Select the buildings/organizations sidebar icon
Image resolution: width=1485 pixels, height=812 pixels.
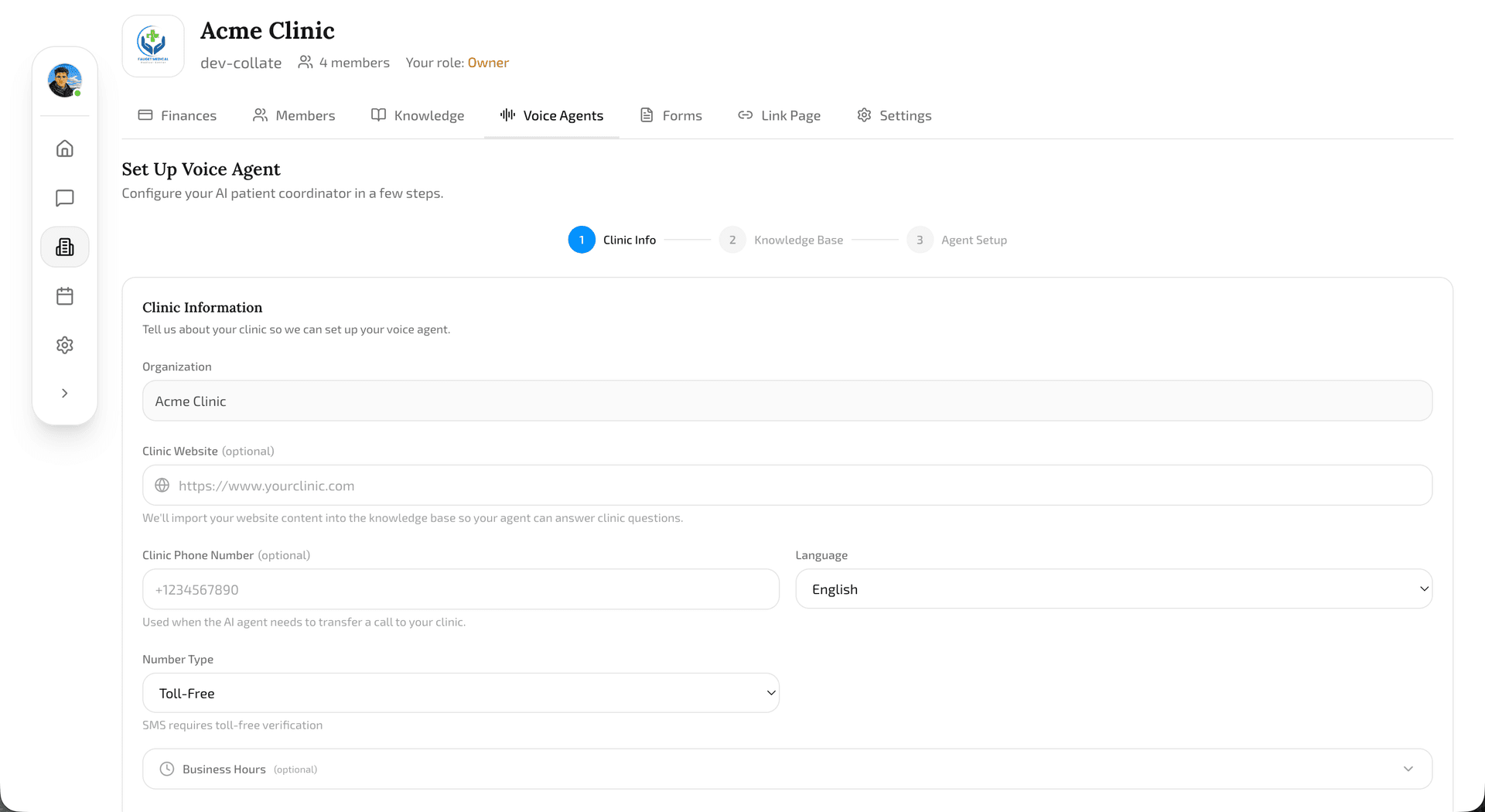(64, 247)
